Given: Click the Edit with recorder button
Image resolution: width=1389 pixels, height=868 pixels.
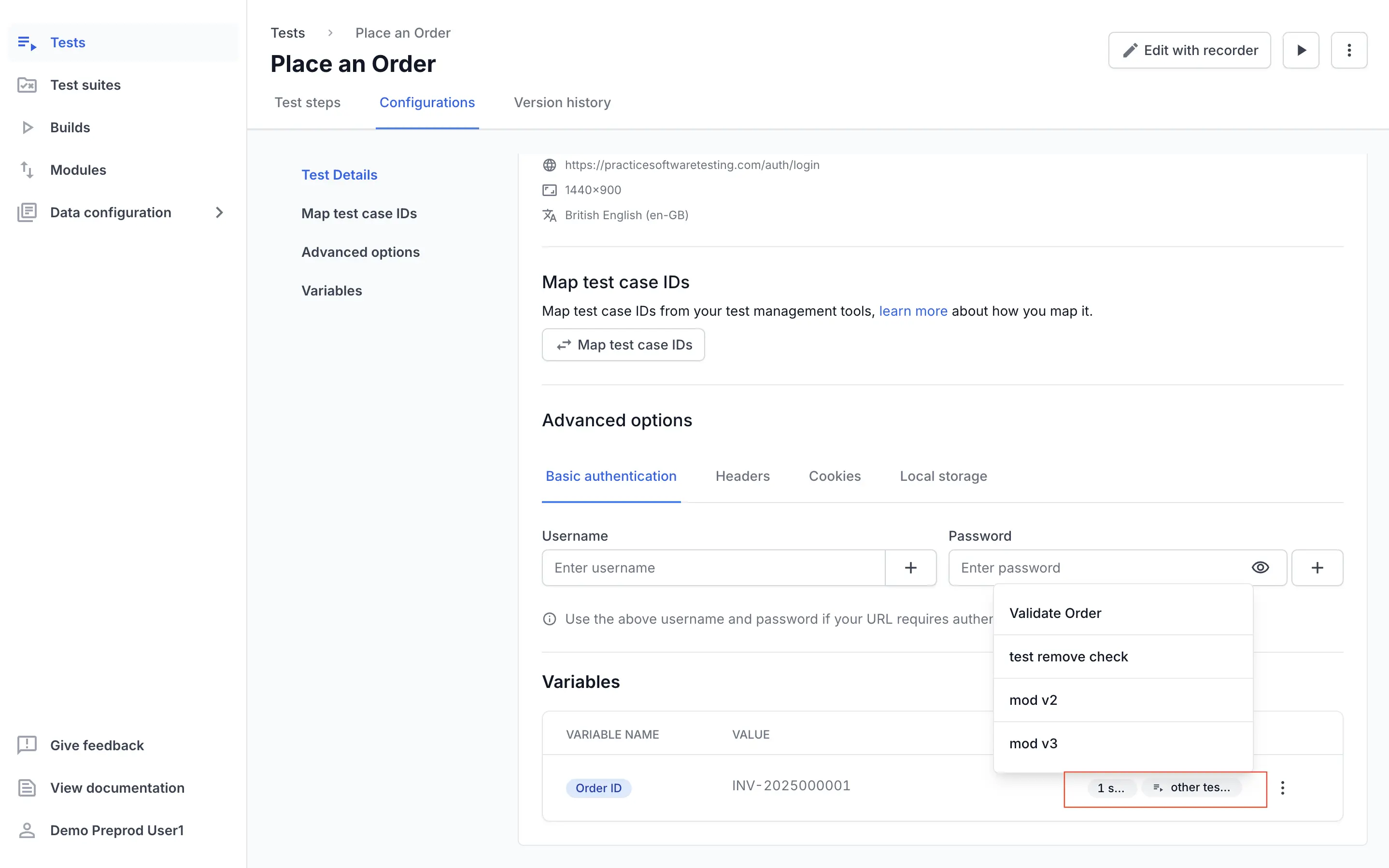Looking at the screenshot, I should tap(1189, 51).
